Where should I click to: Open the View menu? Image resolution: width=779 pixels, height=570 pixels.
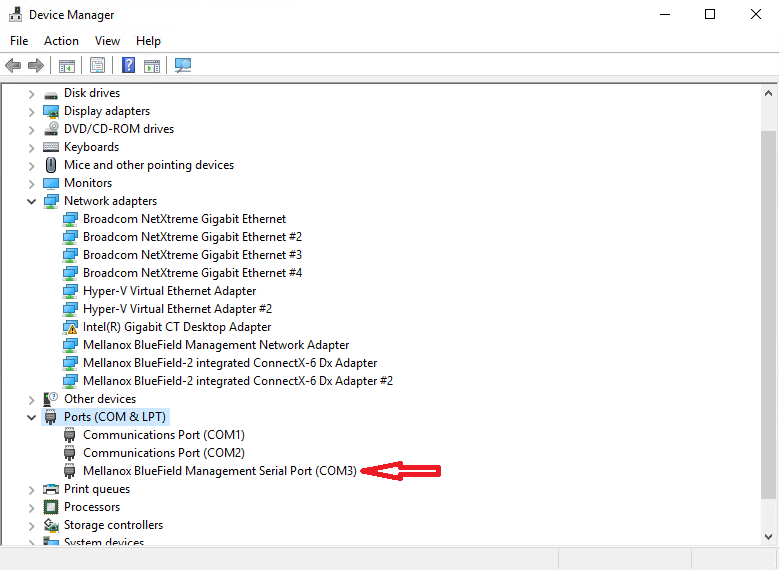tap(107, 41)
